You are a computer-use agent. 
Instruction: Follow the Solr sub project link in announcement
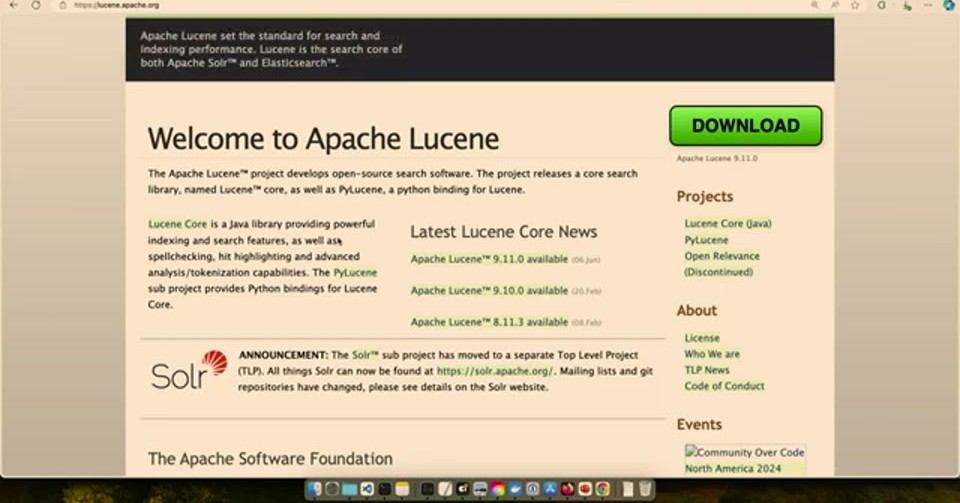pyautogui.click(x=365, y=355)
